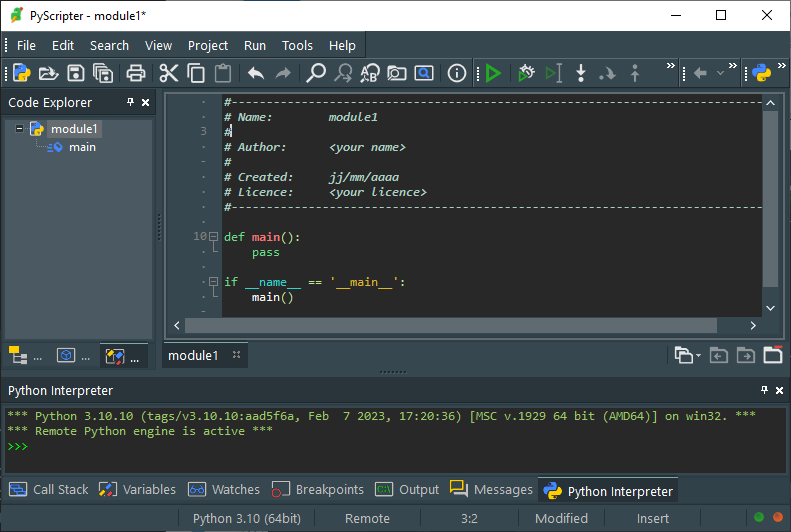This screenshot has height=532, width=791.
Task: Expand the navigation toolbar overflow chevron
Action: 732,66
